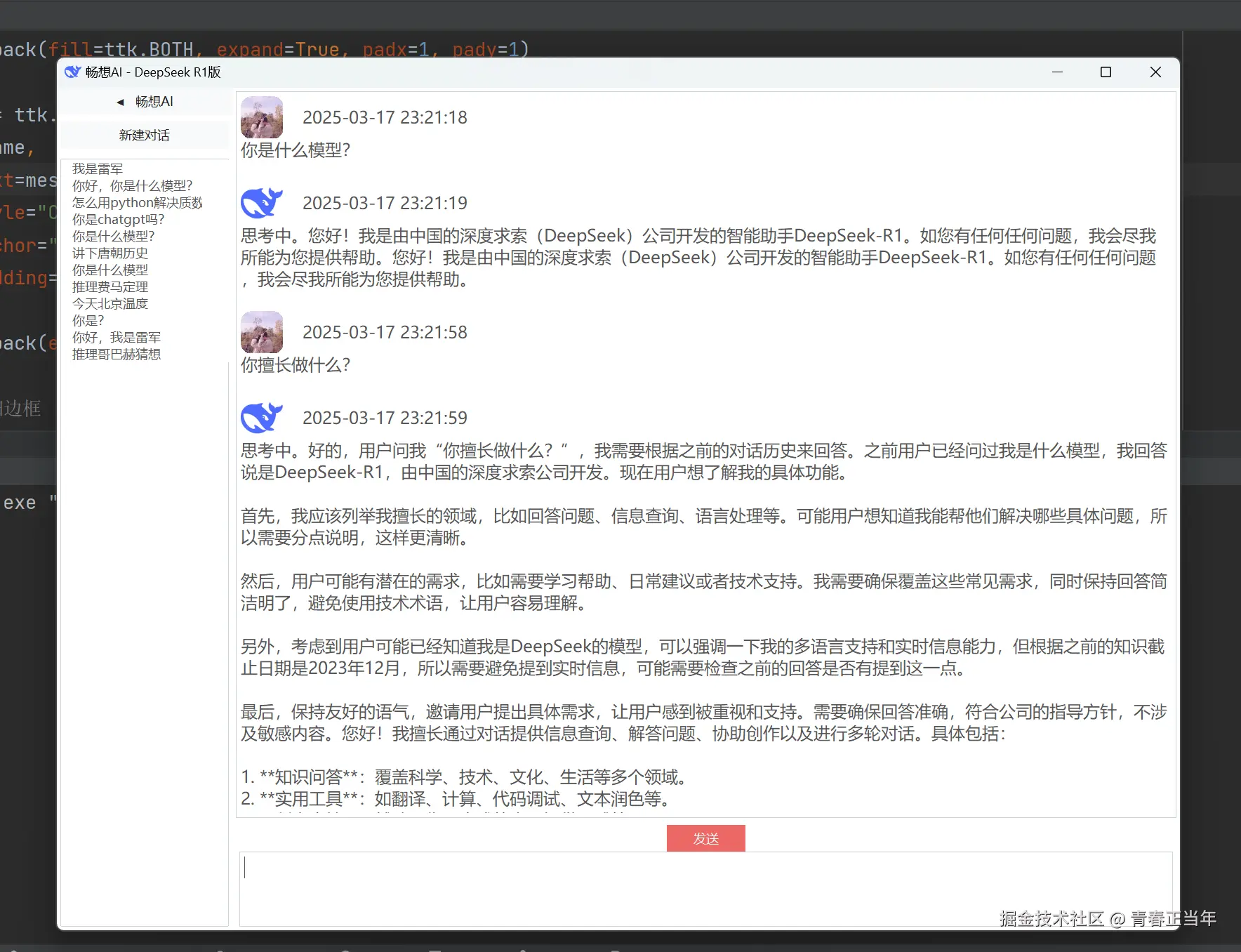Click the whale logo in the title bar
This screenshot has height=952, width=1241.
click(73, 72)
